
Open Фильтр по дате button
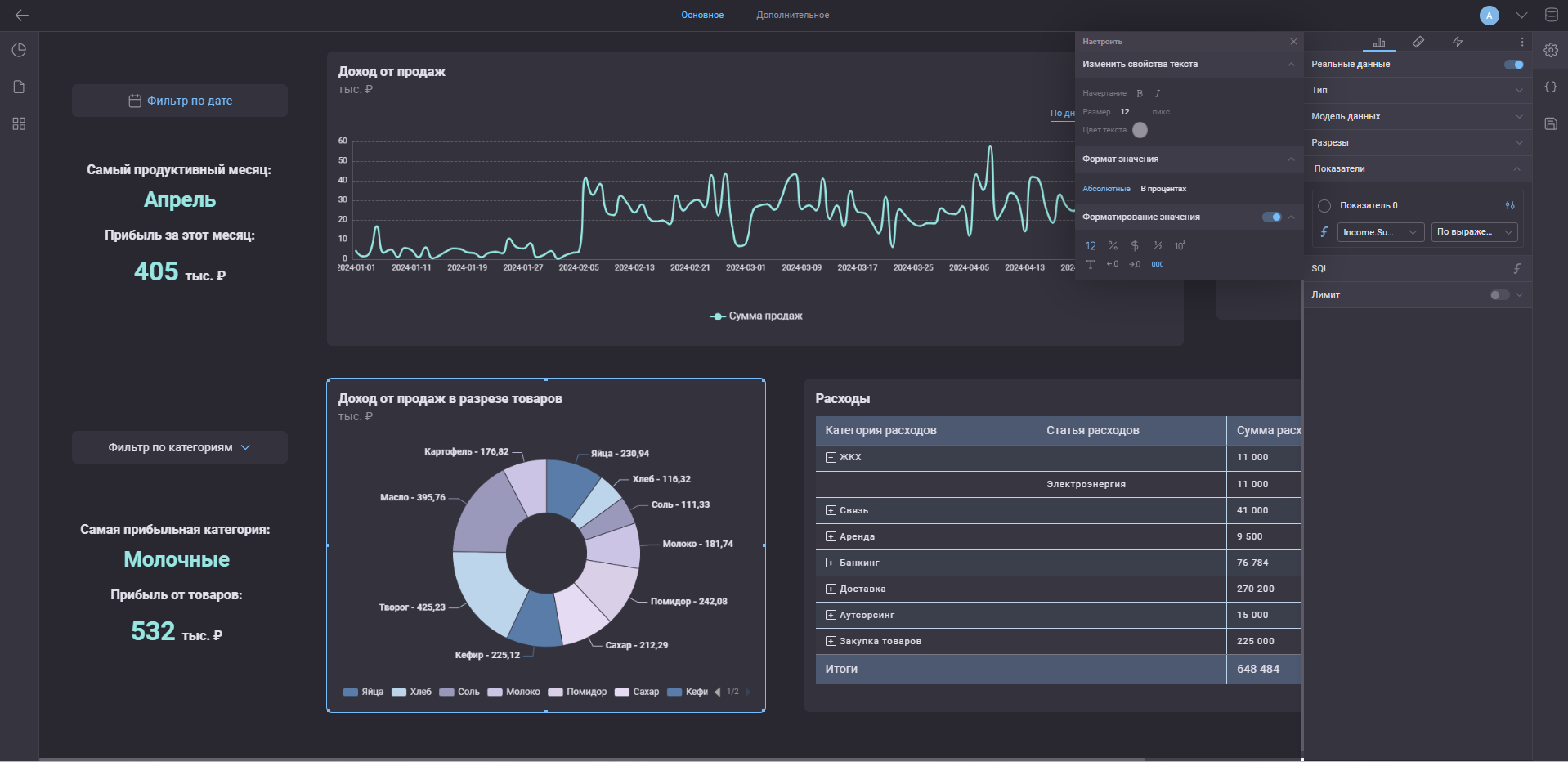point(180,101)
